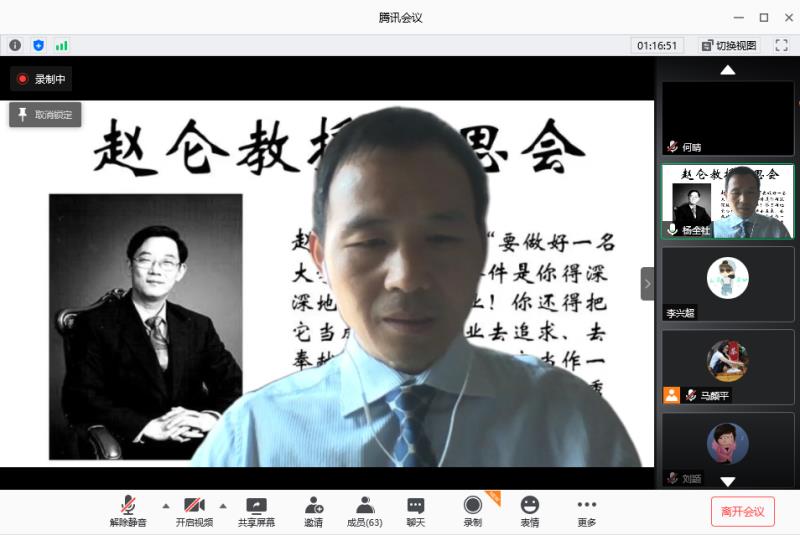This screenshot has height=535, width=800.
Task: Click Share Screen (共享屏幕) icon
Action: click(x=256, y=511)
